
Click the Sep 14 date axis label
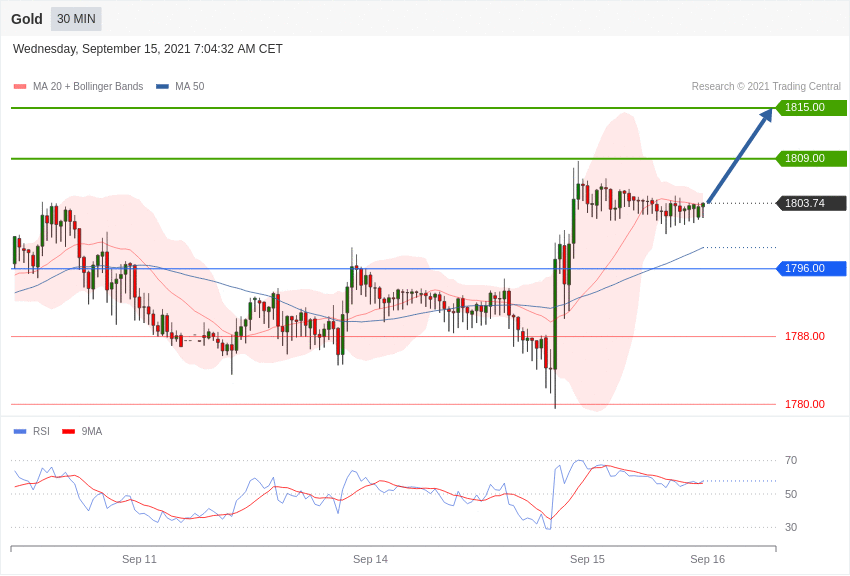(x=370, y=559)
